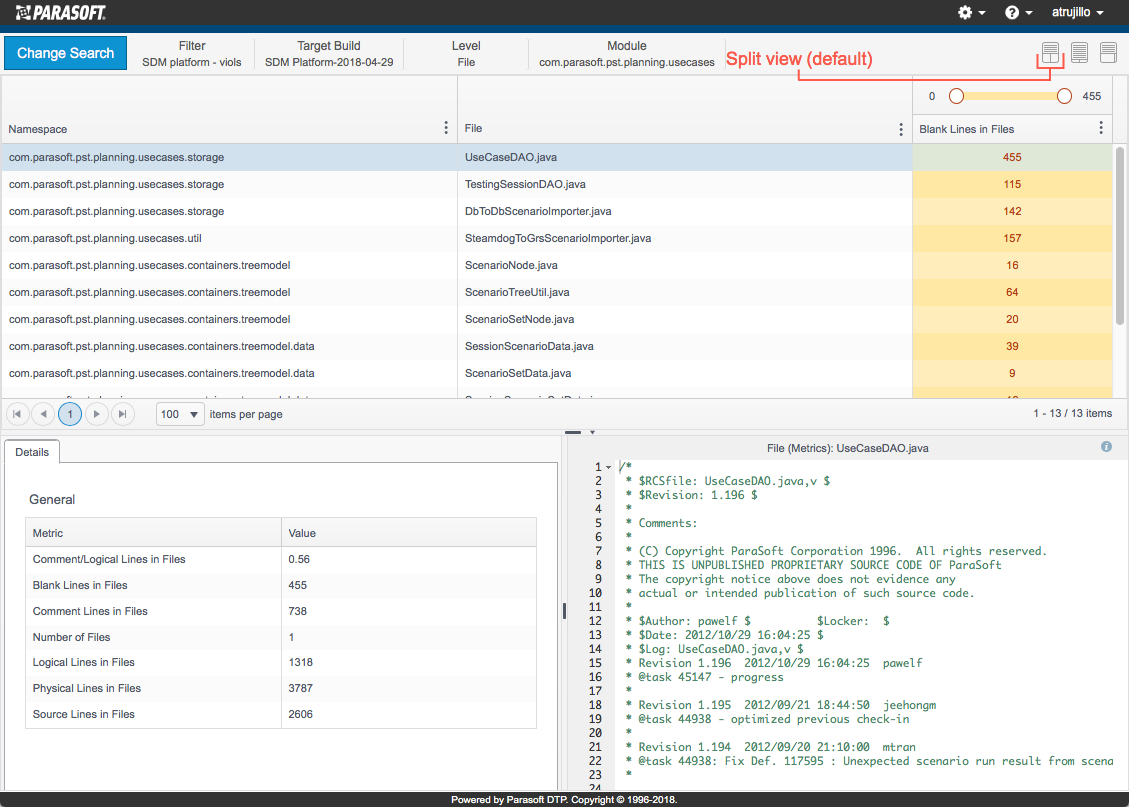Open the atrujillo user menu

(1077, 12)
